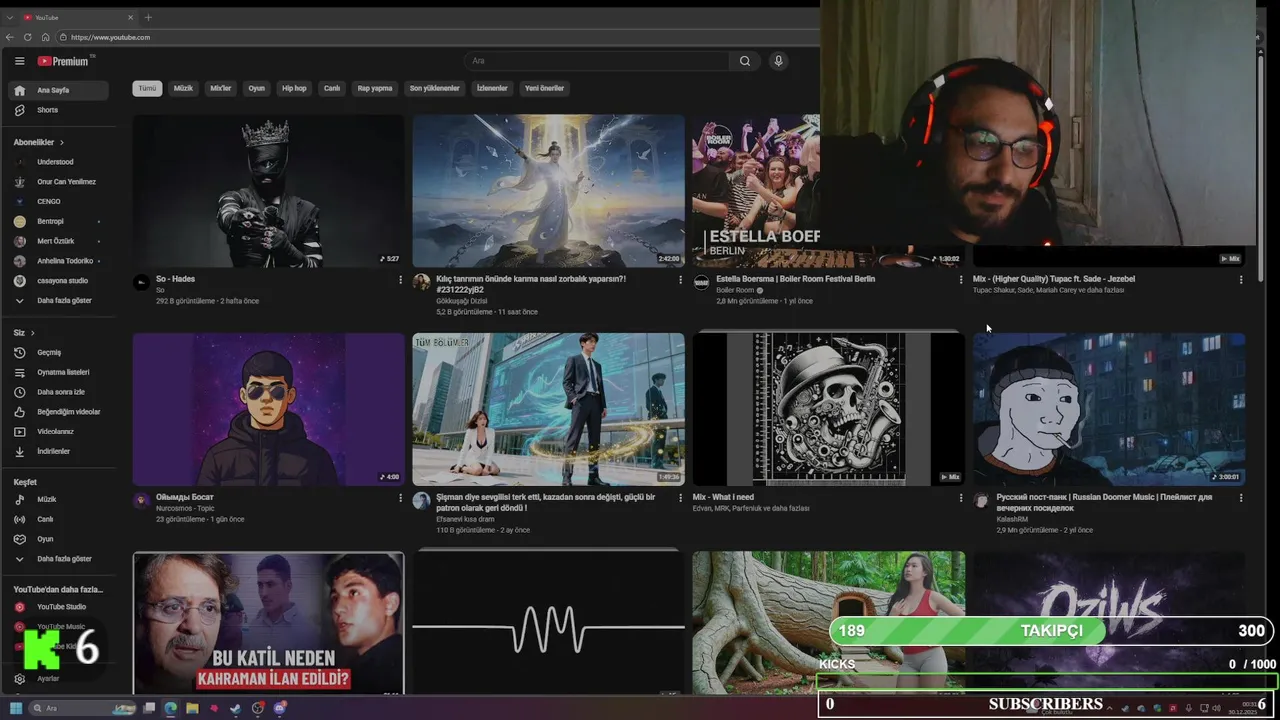Expand Abonelikler subscriptions section

pos(39,143)
